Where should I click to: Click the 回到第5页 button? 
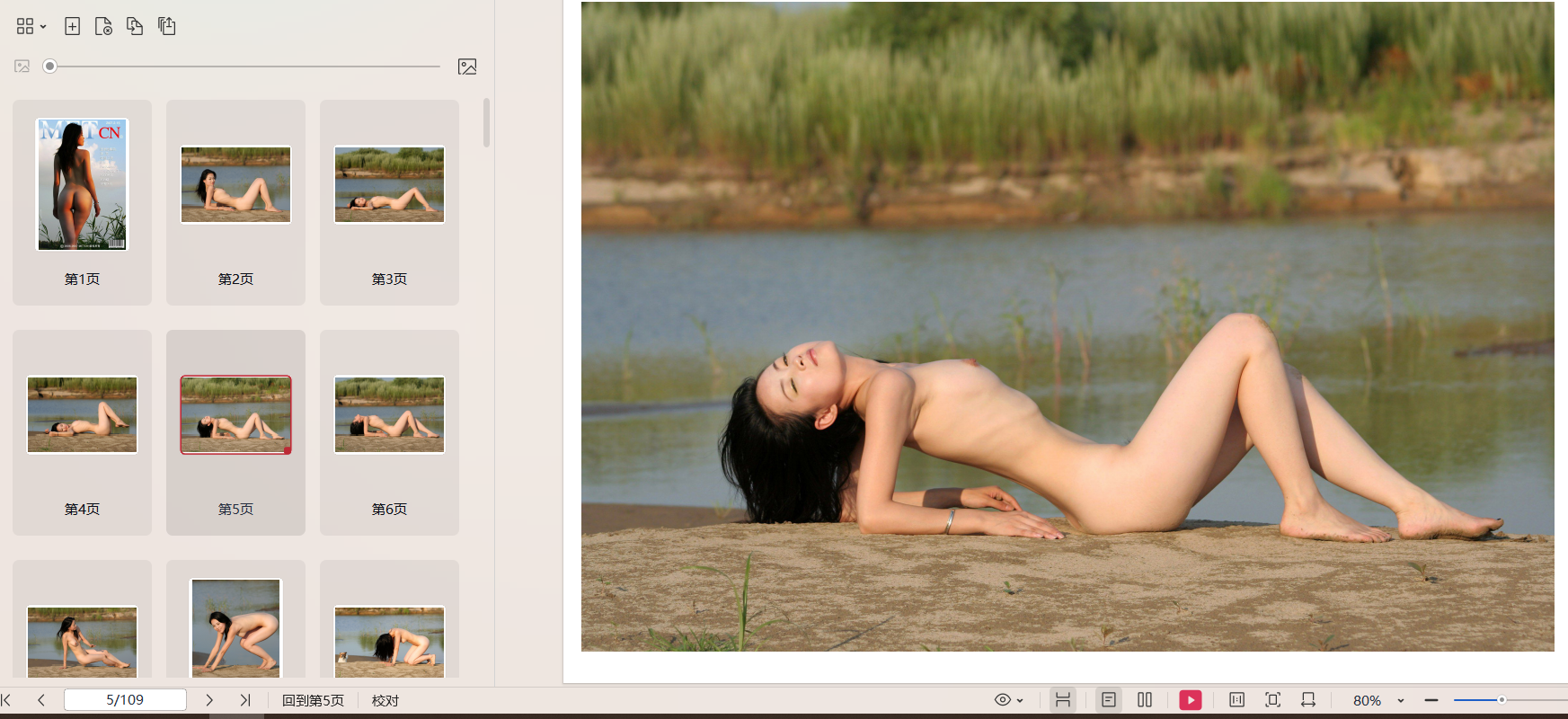(313, 700)
